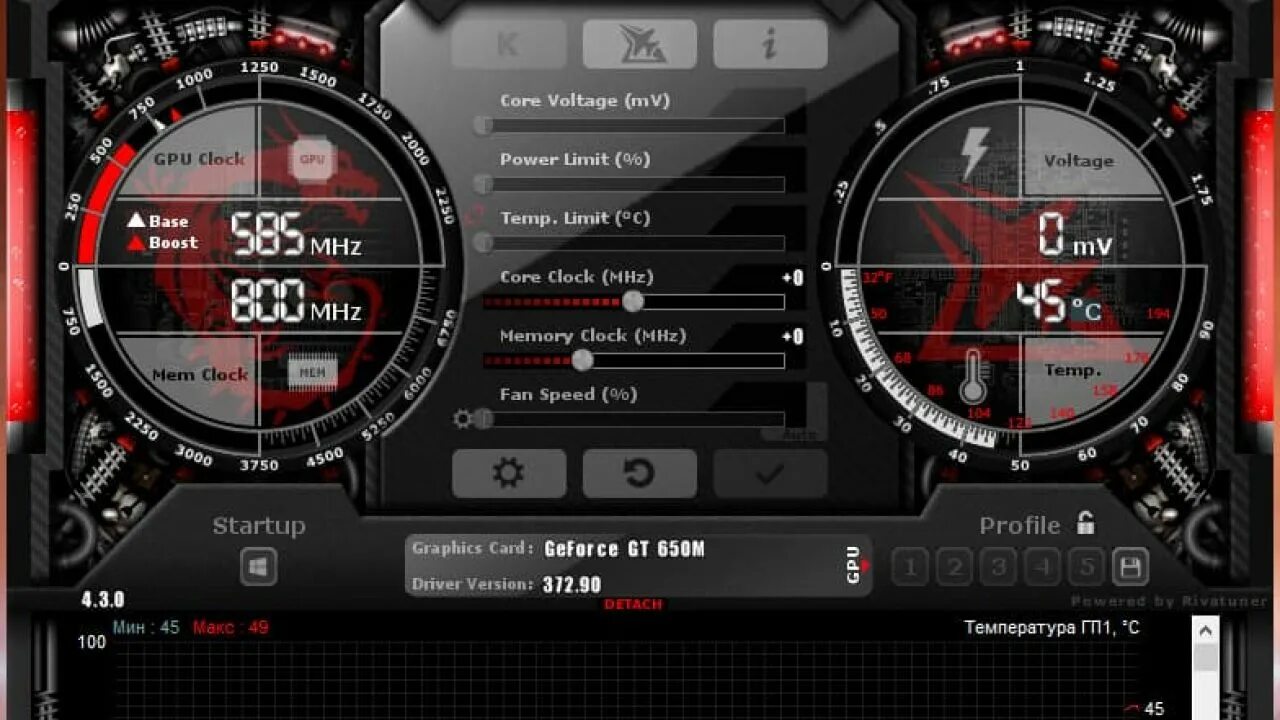
Task: Click the driver version 372.90 text
Action: [x=572, y=585]
